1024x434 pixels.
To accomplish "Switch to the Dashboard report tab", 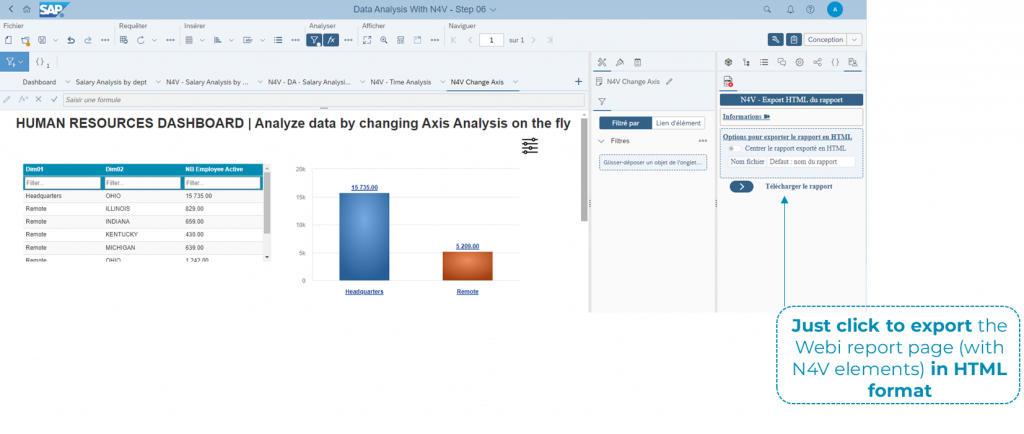I will (x=40, y=81).
